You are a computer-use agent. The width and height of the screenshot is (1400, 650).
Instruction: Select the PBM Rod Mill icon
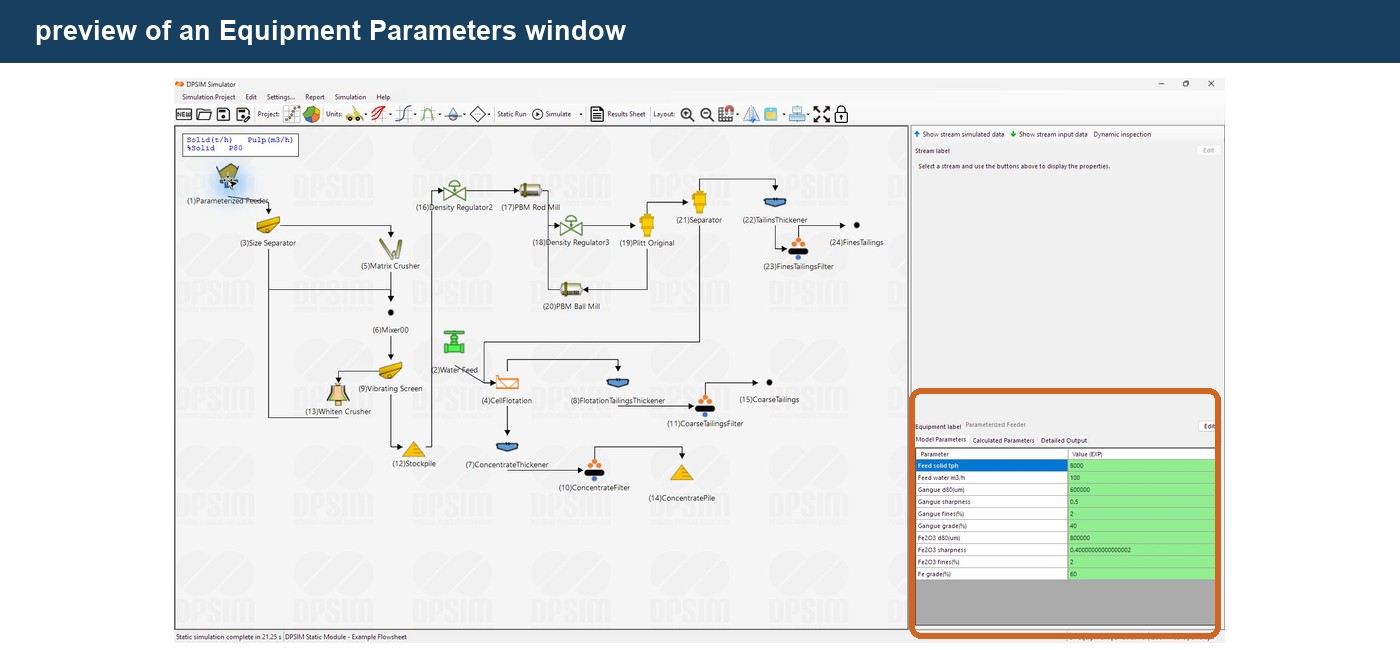[x=530, y=190]
